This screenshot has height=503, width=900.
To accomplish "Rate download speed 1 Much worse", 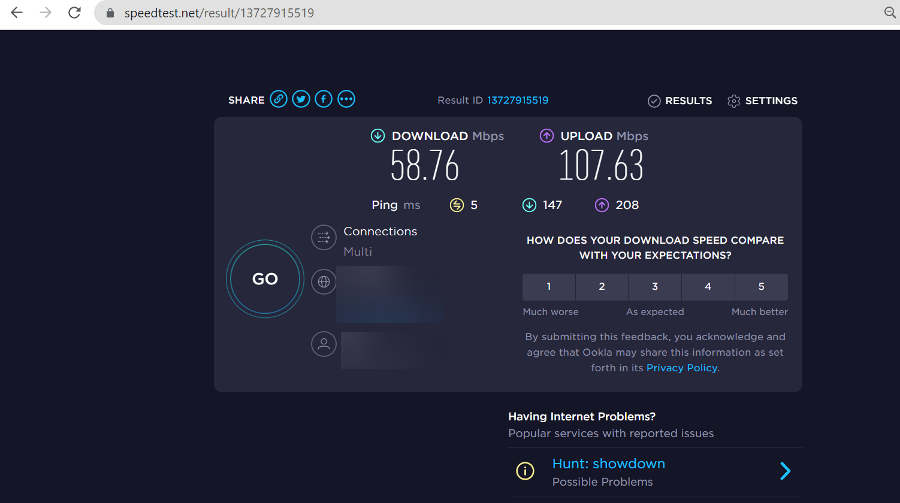I will pyautogui.click(x=549, y=287).
